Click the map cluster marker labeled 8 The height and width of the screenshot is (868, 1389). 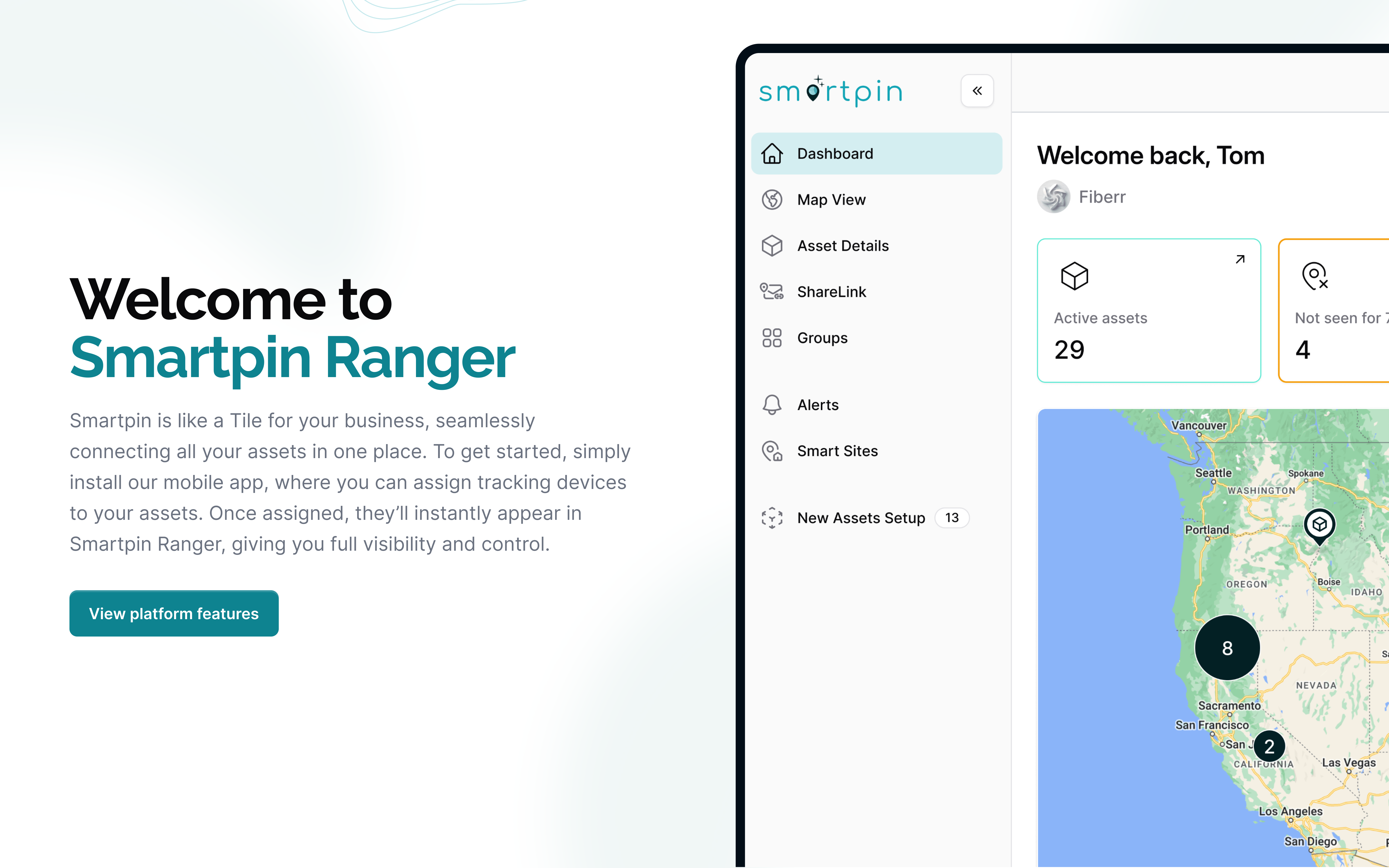point(1227,648)
